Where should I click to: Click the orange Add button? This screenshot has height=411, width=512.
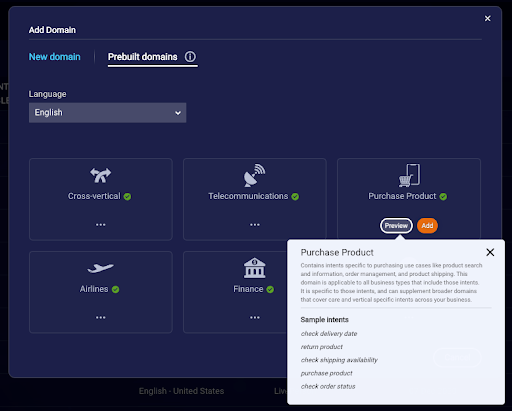(x=427, y=226)
